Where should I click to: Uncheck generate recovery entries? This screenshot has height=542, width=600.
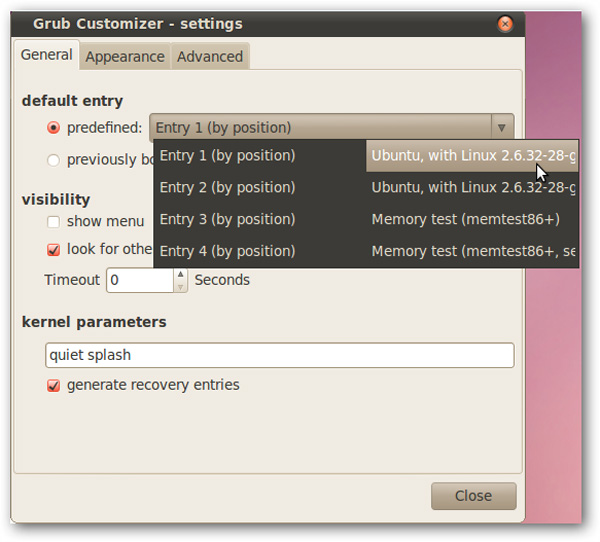click(x=54, y=385)
